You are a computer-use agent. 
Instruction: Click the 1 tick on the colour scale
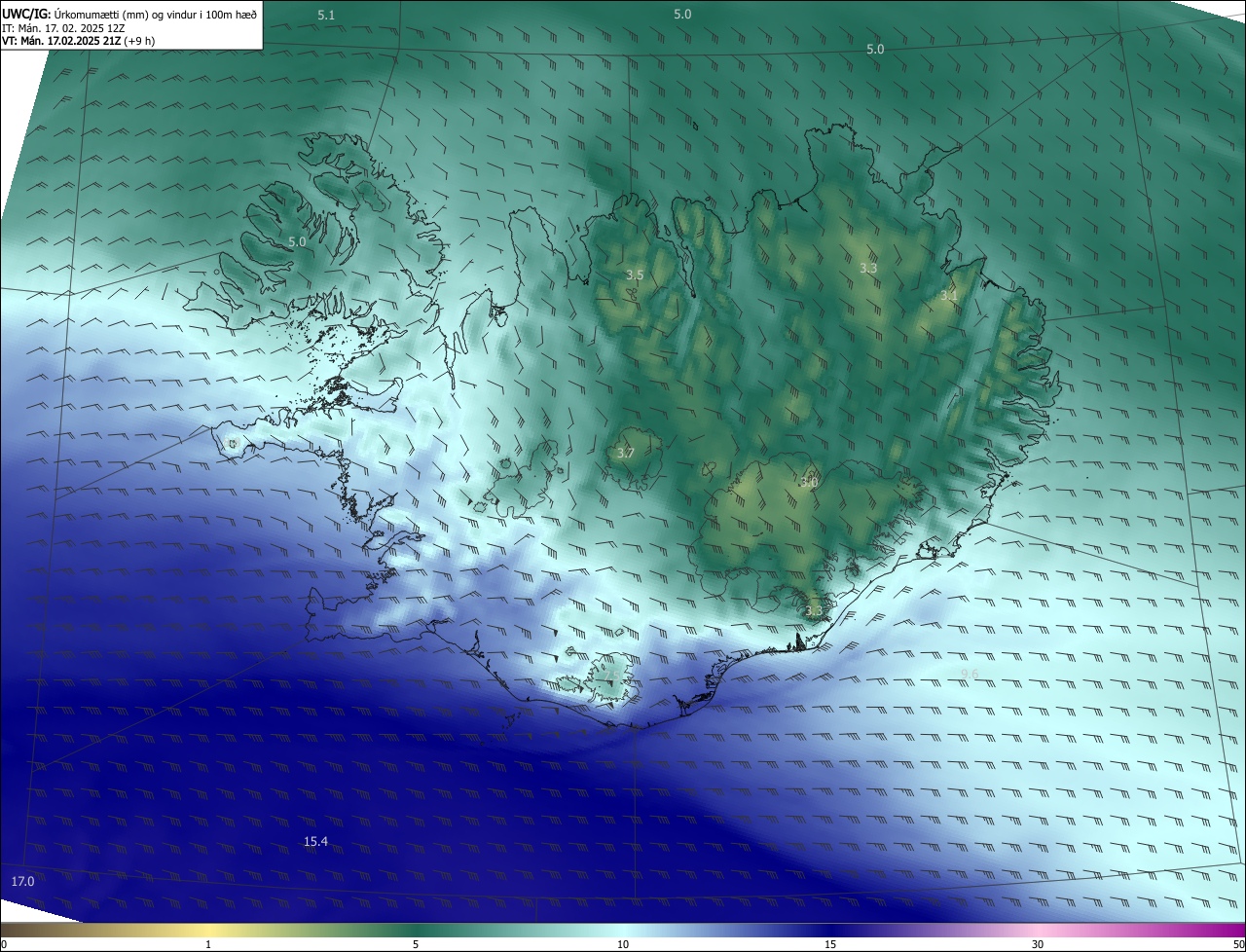click(208, 944)
